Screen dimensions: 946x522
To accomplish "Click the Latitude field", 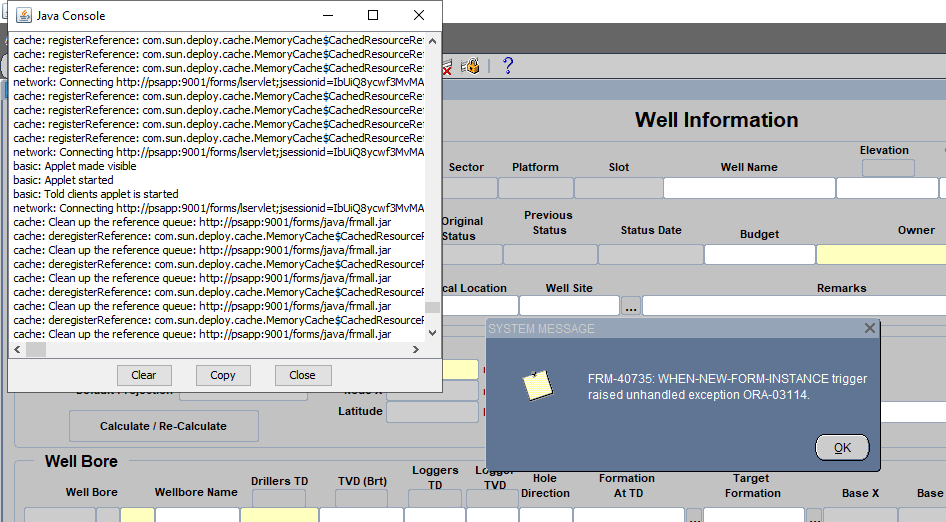I will (x=432, y=412).
